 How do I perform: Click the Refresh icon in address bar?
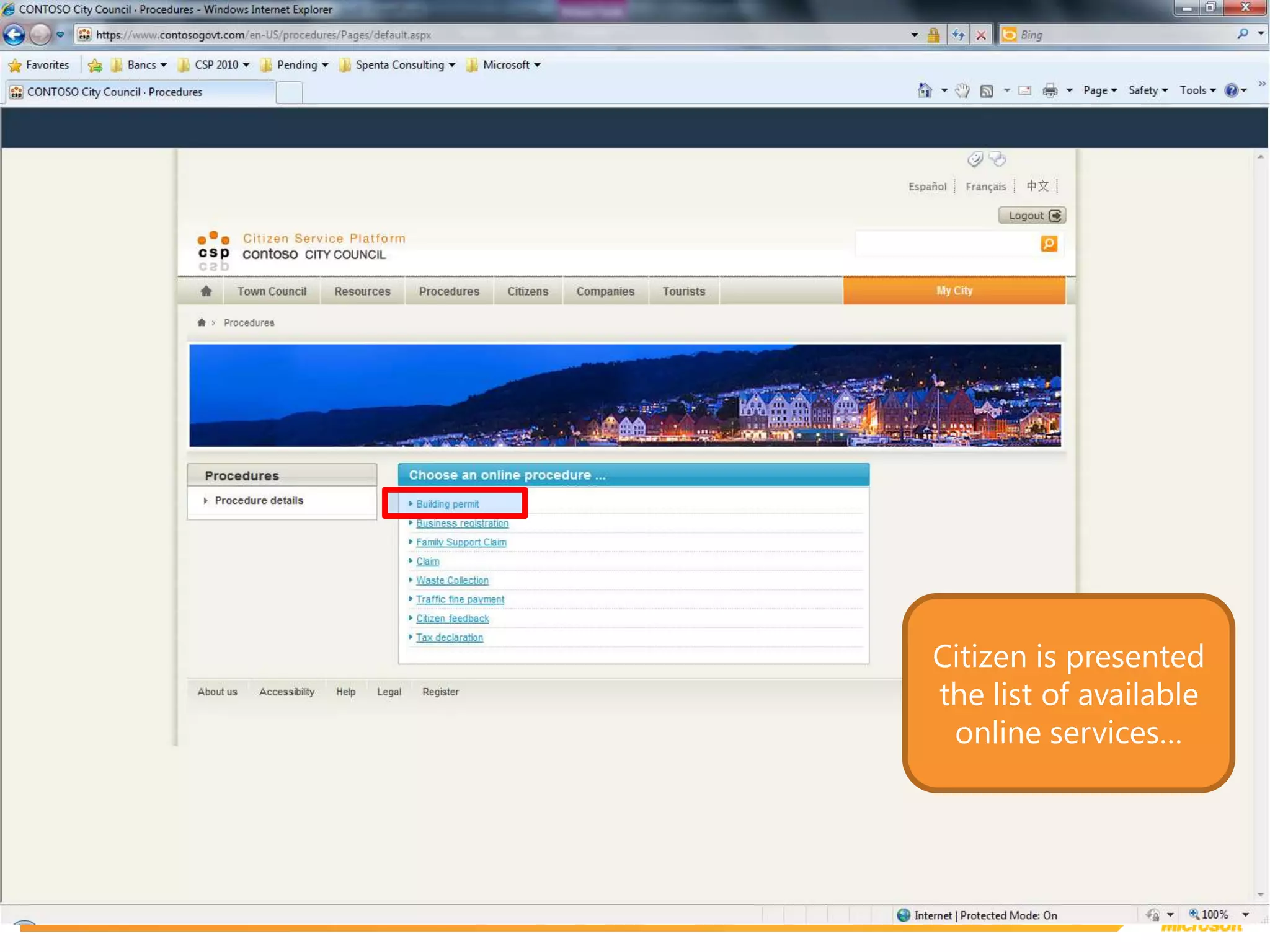(958, 35)
